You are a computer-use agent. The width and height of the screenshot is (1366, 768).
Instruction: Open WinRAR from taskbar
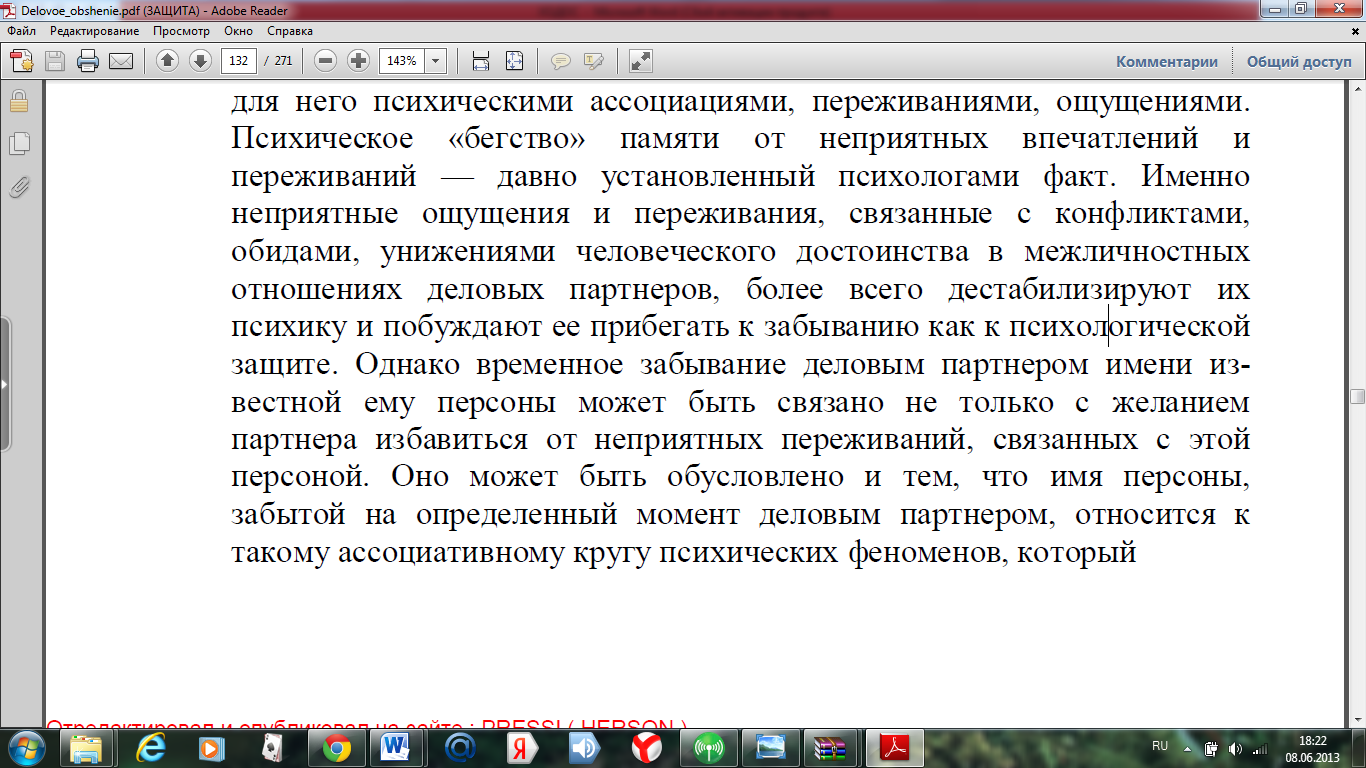tap(831, 747)
